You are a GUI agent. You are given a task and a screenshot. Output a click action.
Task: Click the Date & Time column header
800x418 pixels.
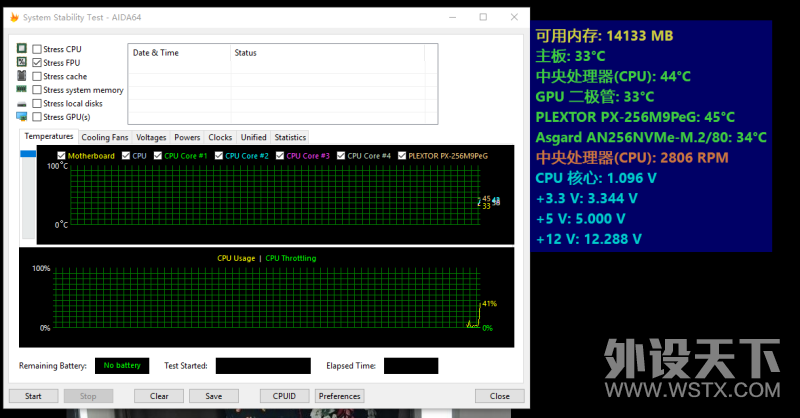(x=179, y=53)
